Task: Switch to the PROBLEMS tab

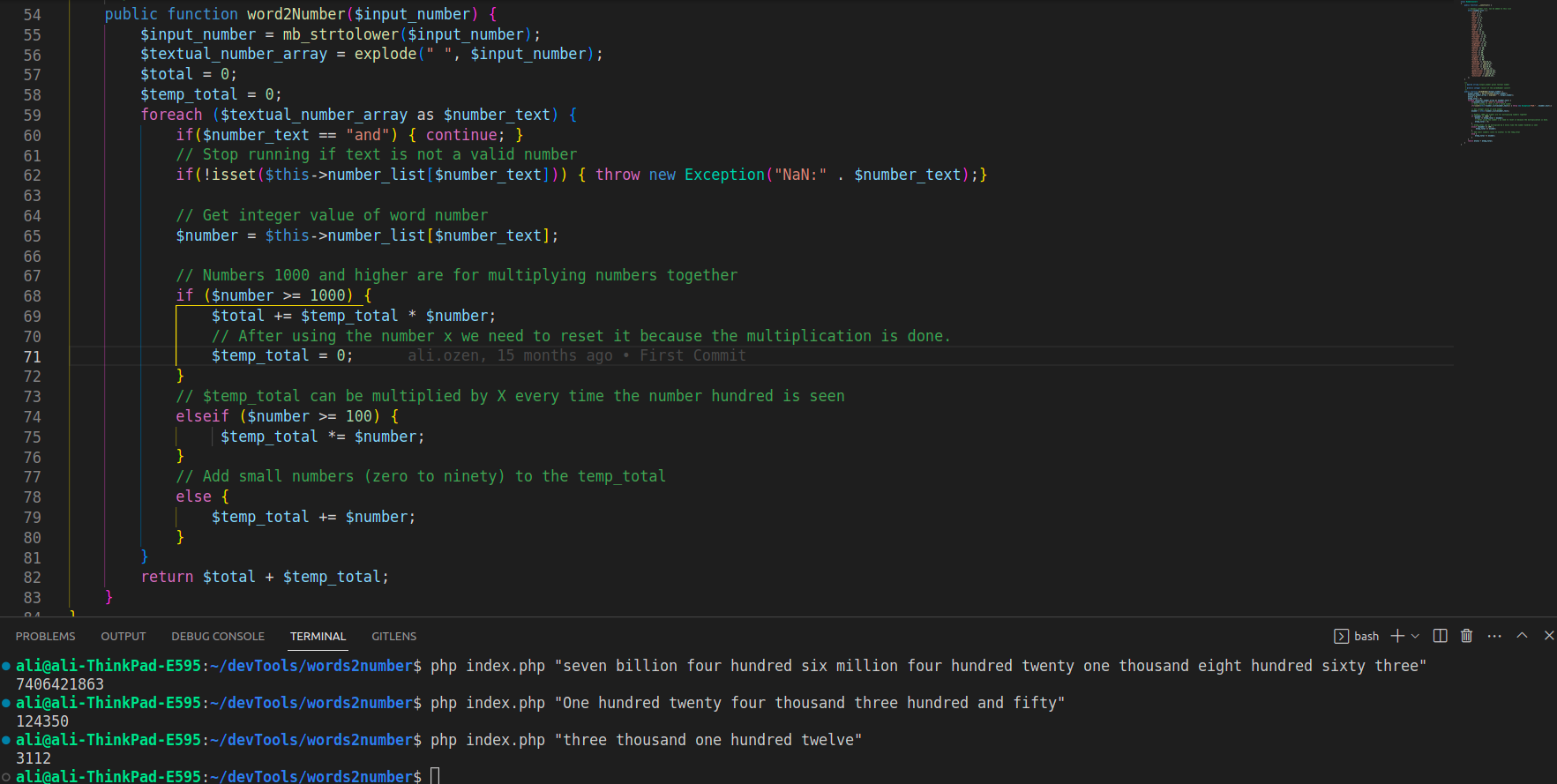Action: (x=45, y=636)
